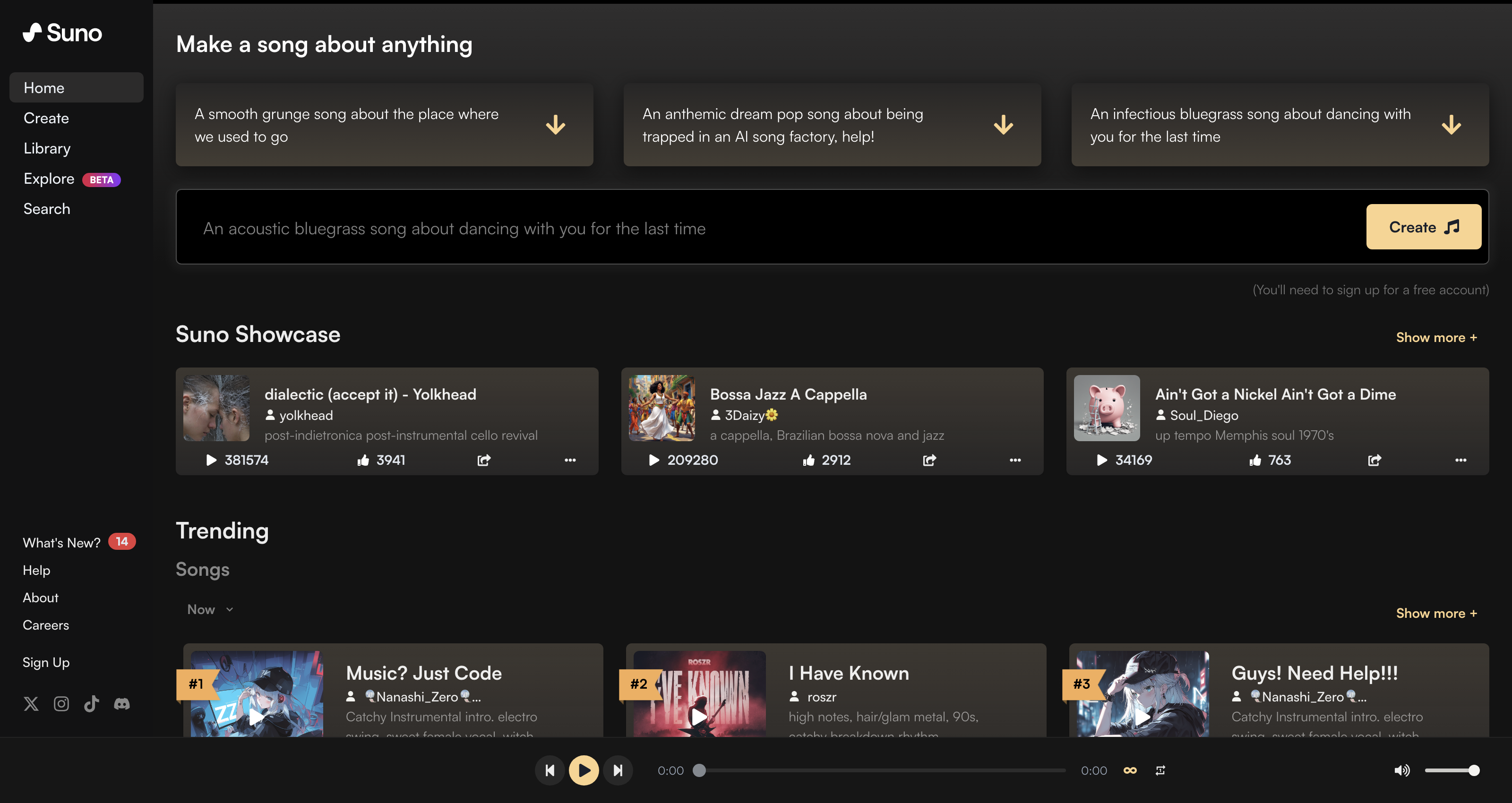Viewport: 1512px width, 803px height.
Task: Open the About link
Action: point(41,598)
